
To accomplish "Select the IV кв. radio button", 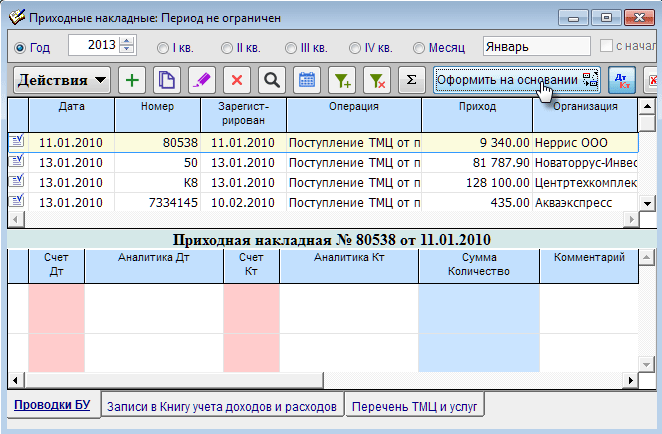I will coord(355,48).
